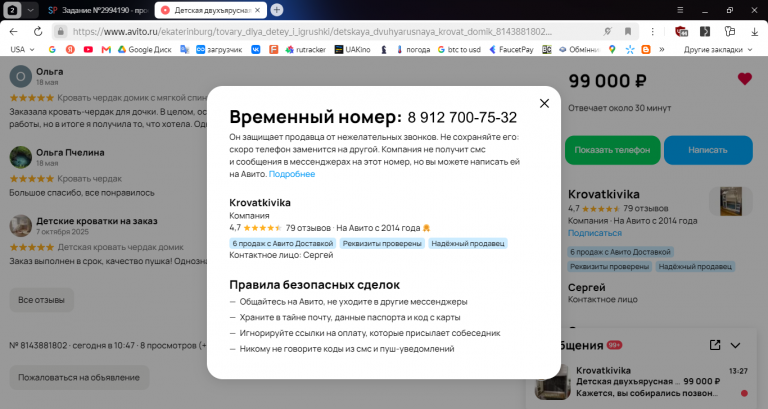Open the Yandex bookmark icon
This screenshot has height=409, width=768.
pos(70,49)
